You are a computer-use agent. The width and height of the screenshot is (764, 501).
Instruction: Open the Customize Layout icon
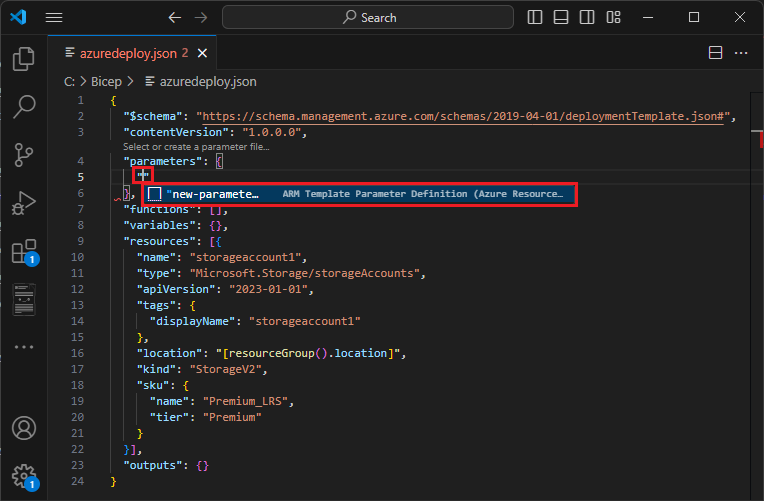(613, 18)
